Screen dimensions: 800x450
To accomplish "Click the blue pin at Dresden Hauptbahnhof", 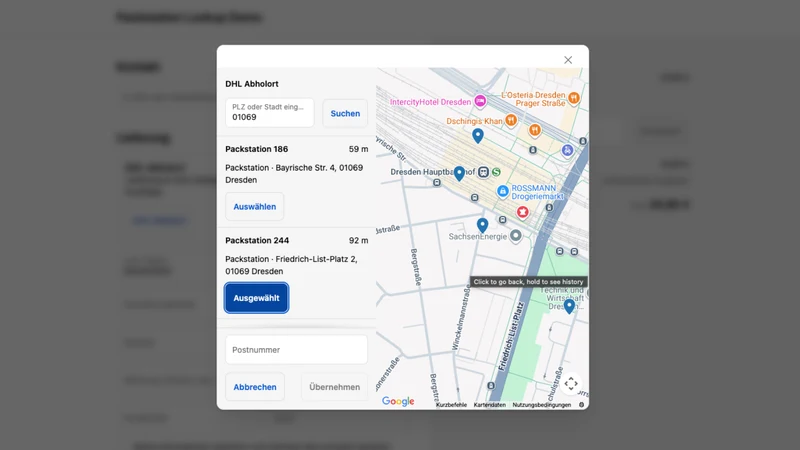I will (x=459, y=173).
